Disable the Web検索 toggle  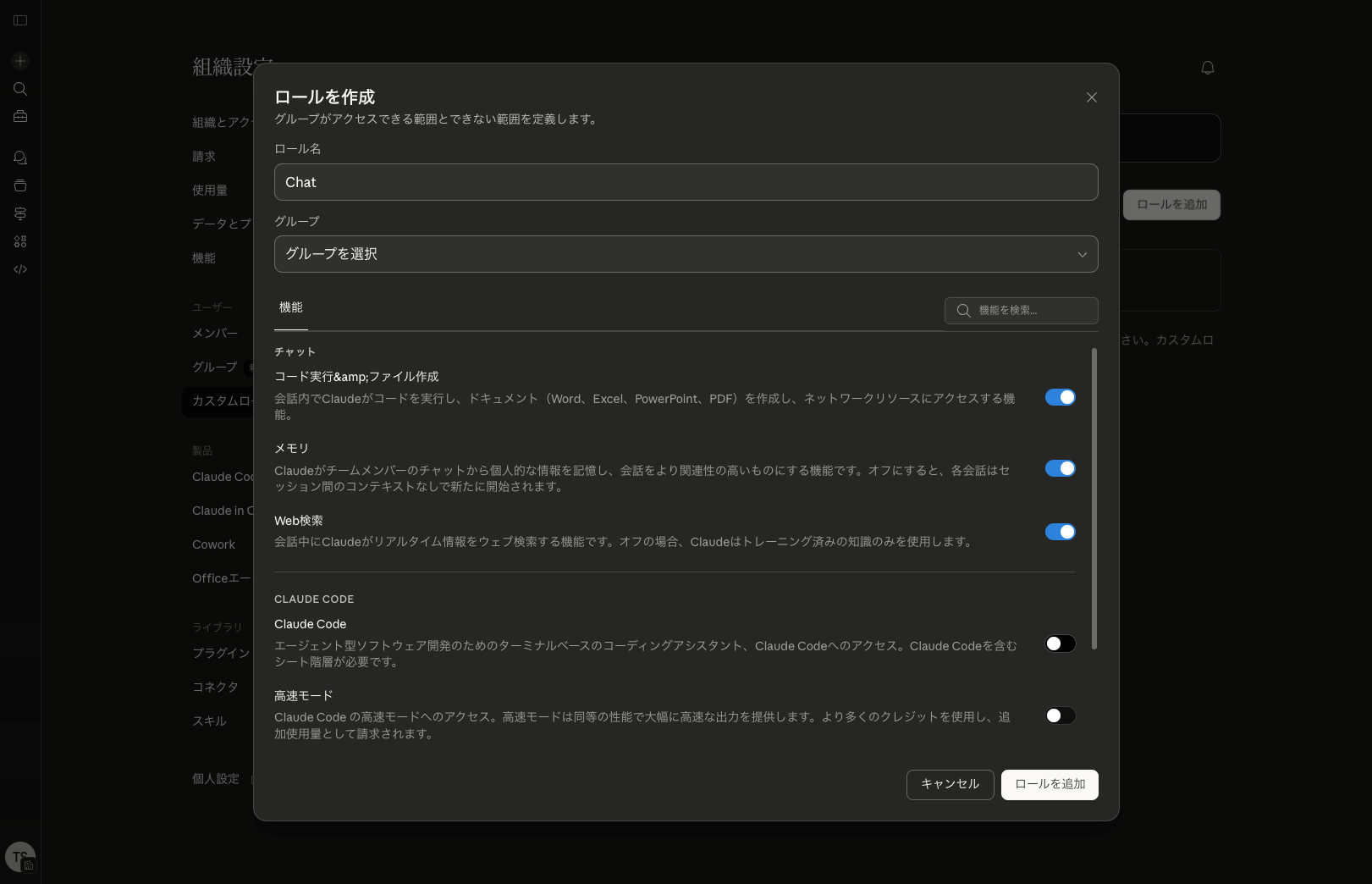tap(1060, 532)
